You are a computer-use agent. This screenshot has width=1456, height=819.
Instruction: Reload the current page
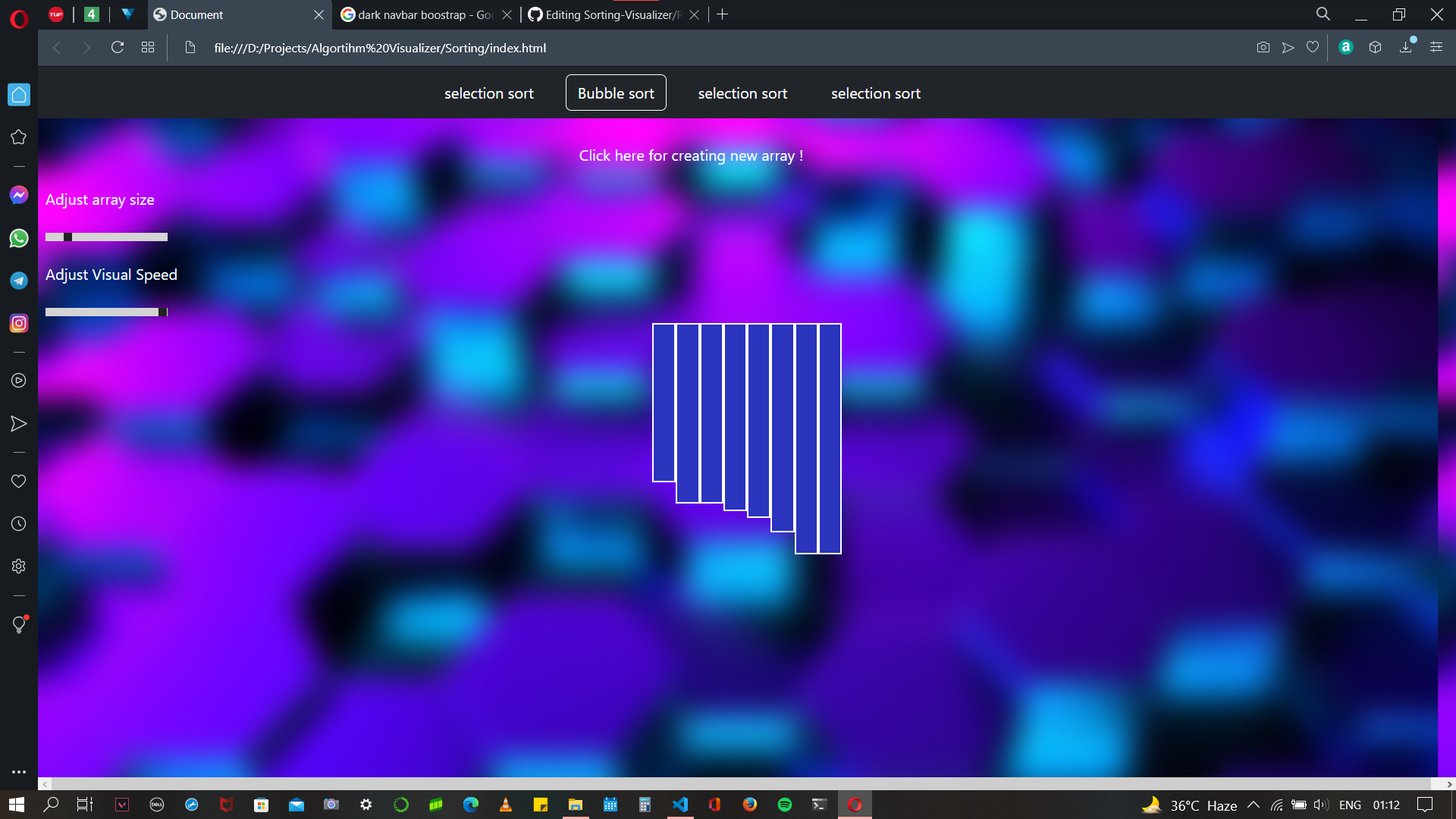coord(118,48)
